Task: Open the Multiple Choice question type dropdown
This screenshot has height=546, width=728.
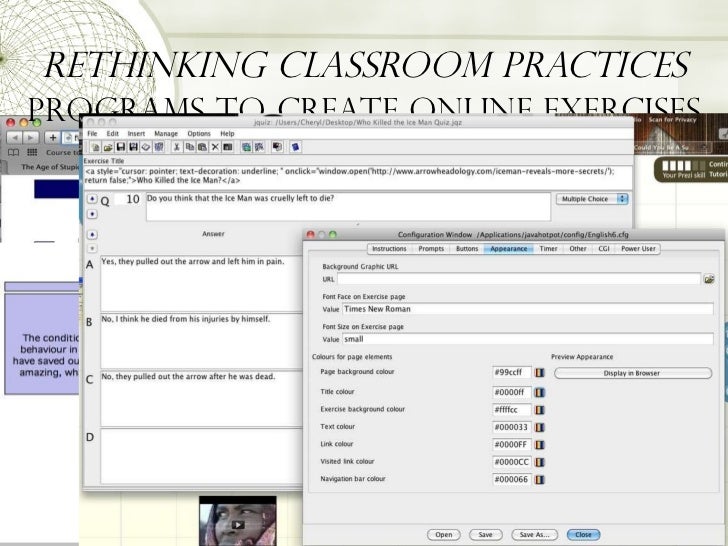Action: coord(593,199)
